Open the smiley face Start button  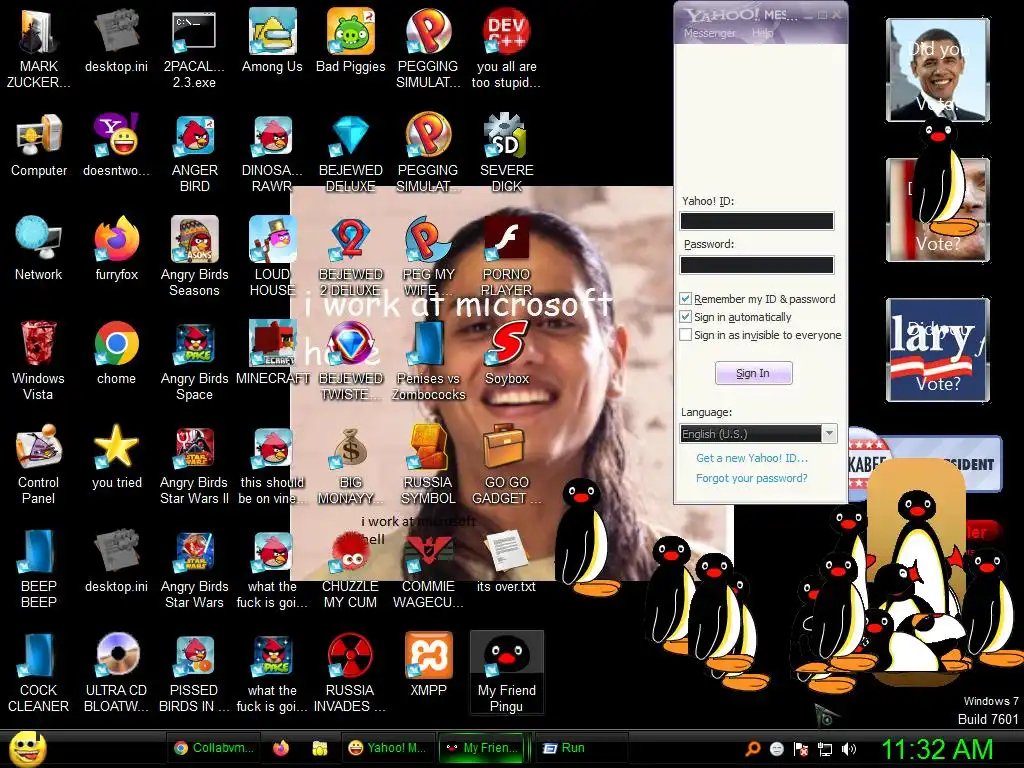(x=27, y=749)
